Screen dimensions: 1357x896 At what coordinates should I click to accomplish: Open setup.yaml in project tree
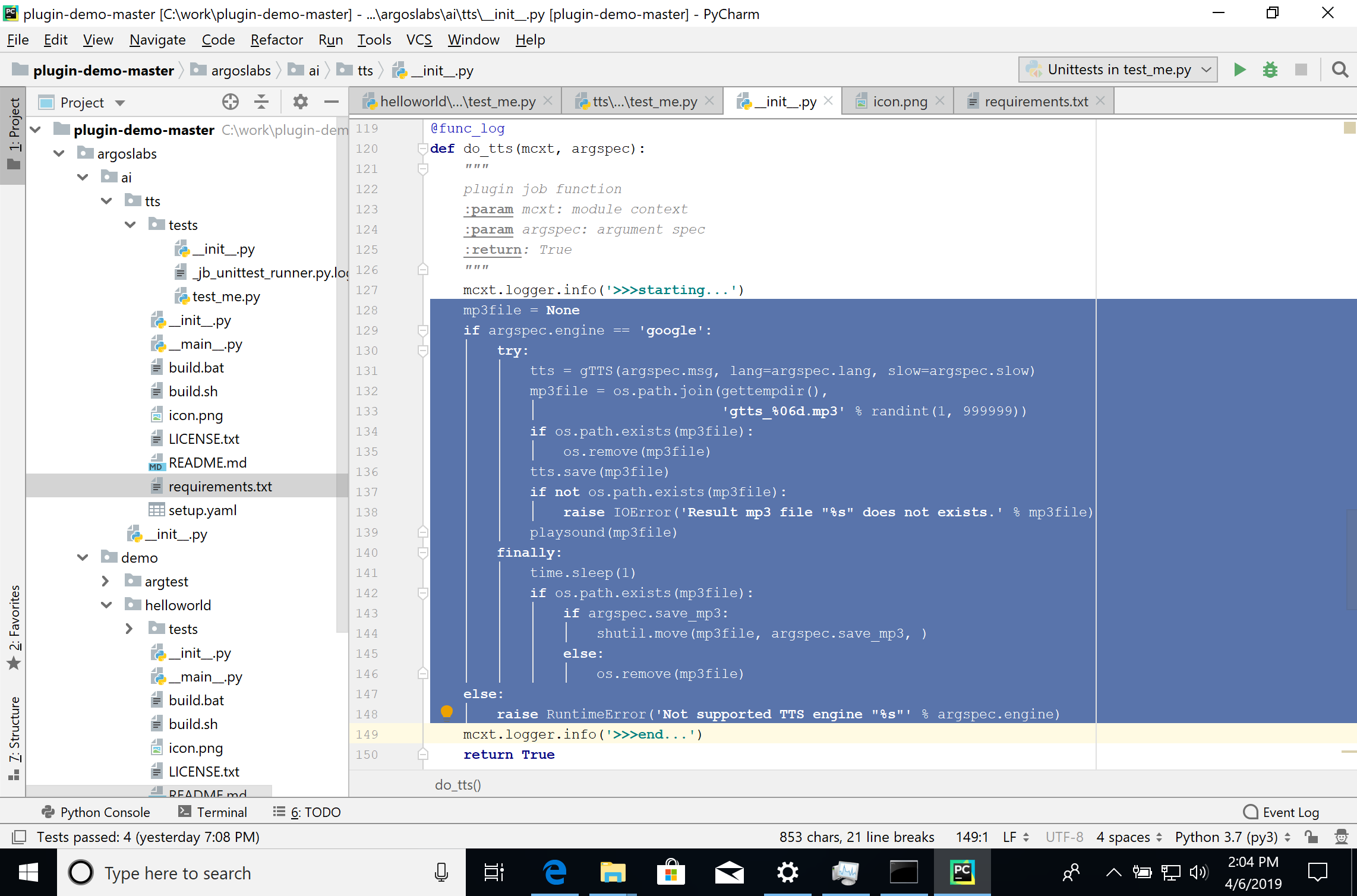click(x=202, y=510)
